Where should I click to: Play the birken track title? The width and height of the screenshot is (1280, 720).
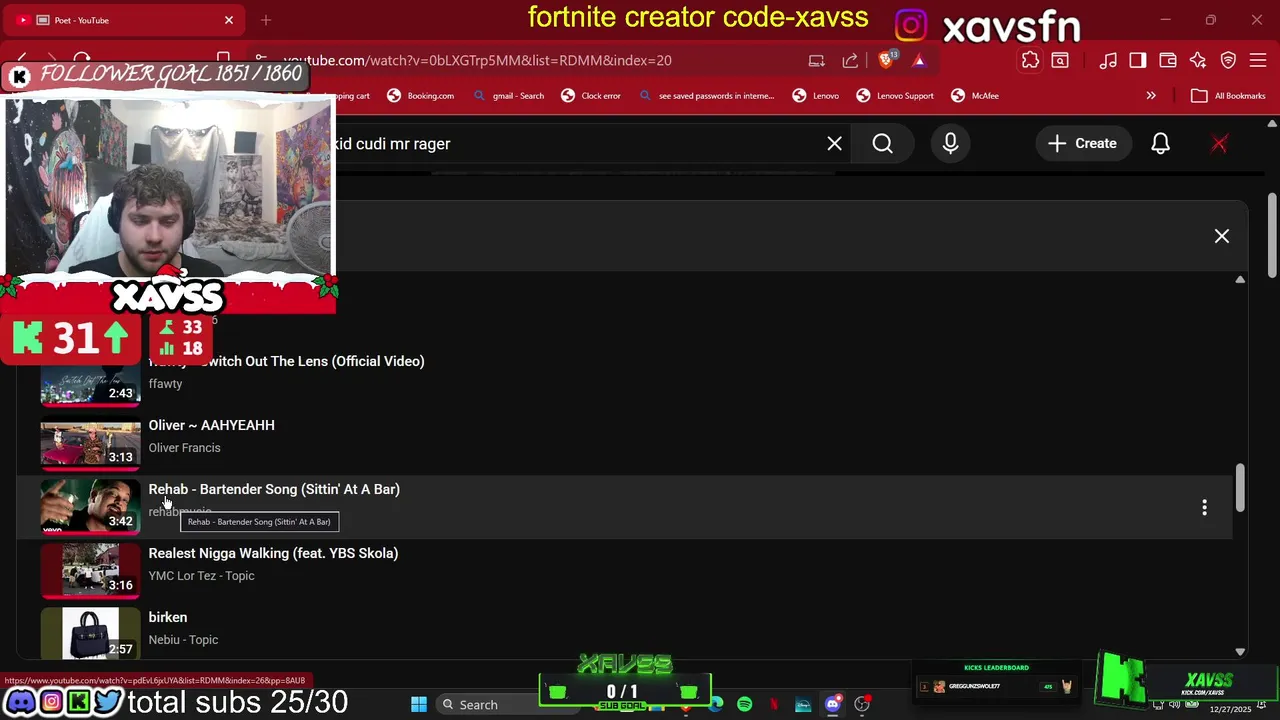pos(168,617)
